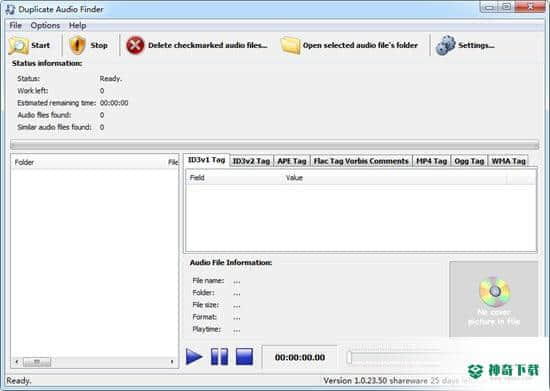Switch to the Ogg Tag tab
The height and width of the screenshot is (391, 550).
point(469,161)
